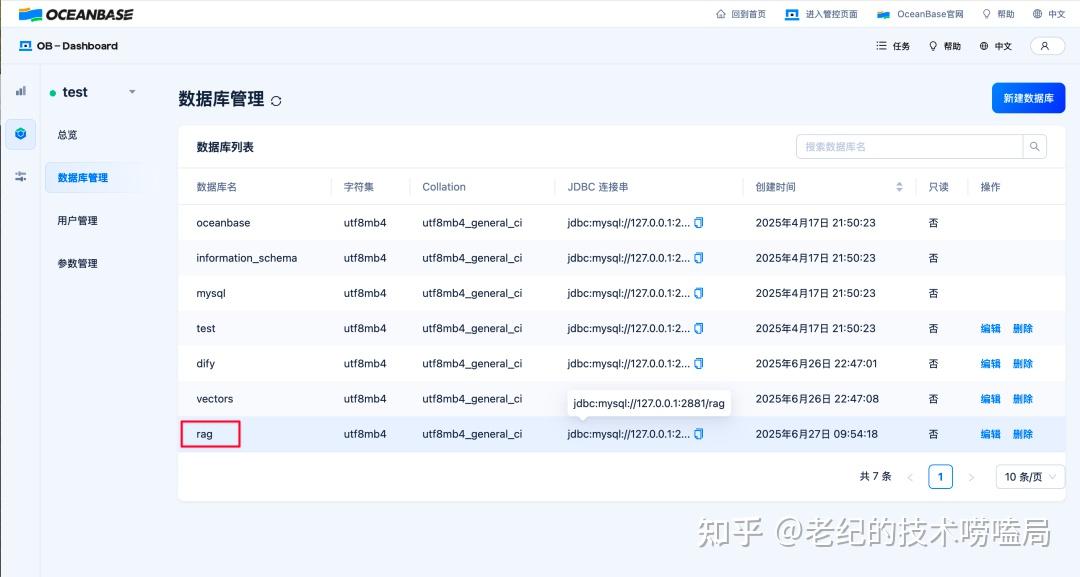1080x577 pixels.
Task: Expand the test tenant dropdown
Action: [131, 91]
